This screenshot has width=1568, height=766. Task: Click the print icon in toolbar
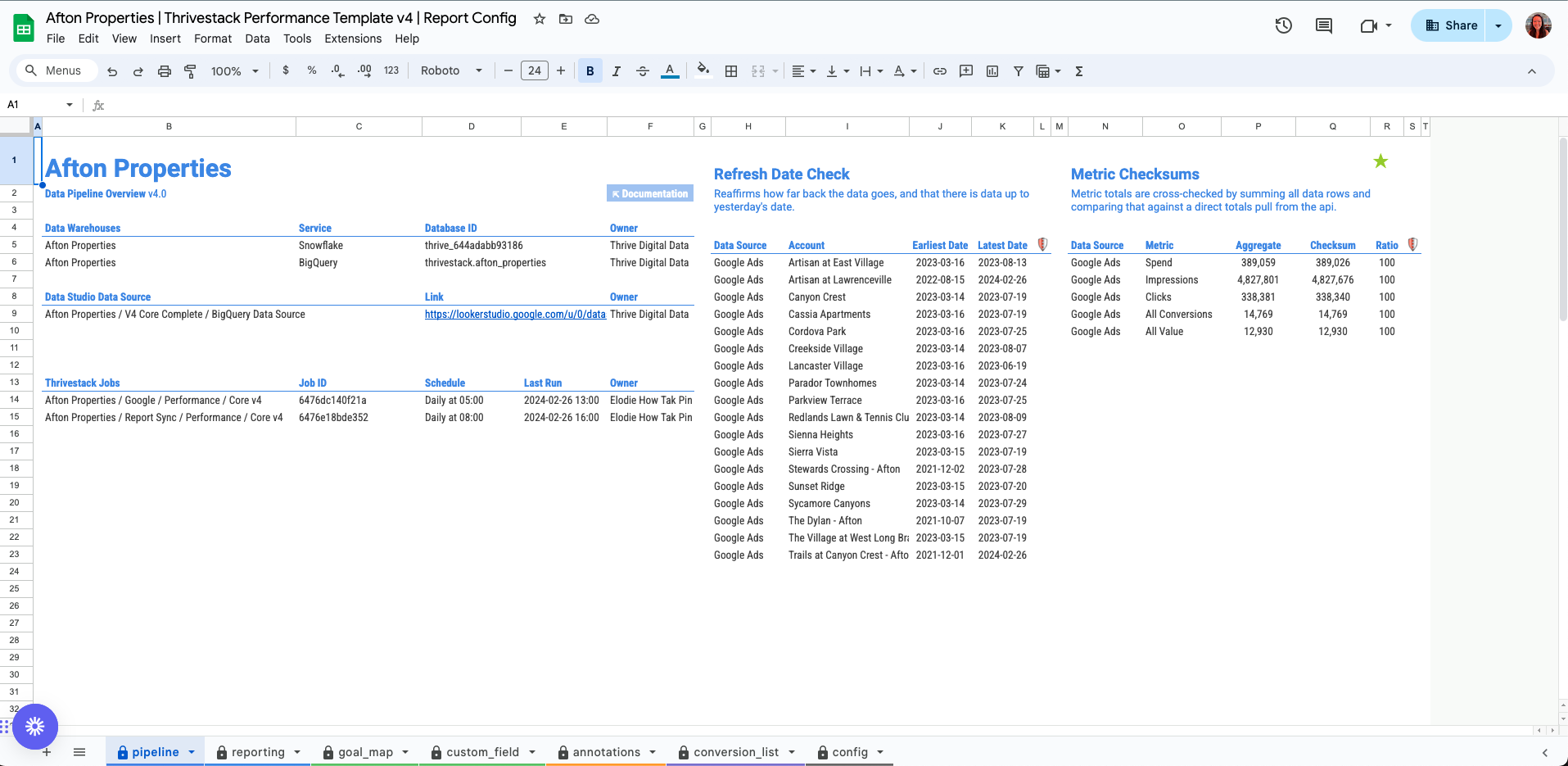click(x=164, y=71)
